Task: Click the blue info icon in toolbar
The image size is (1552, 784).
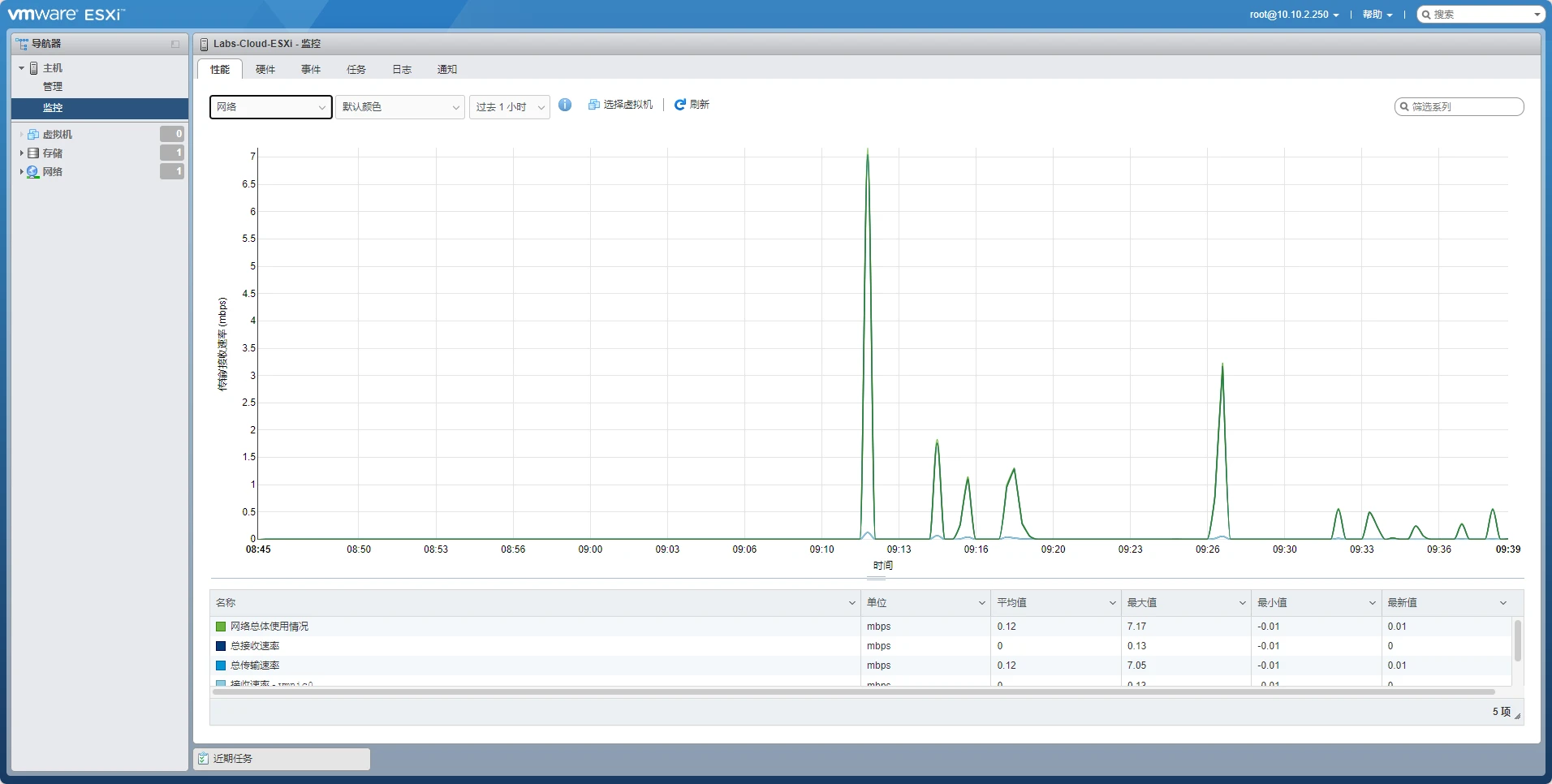Action: pyautogui.click(x=565, y=105)
